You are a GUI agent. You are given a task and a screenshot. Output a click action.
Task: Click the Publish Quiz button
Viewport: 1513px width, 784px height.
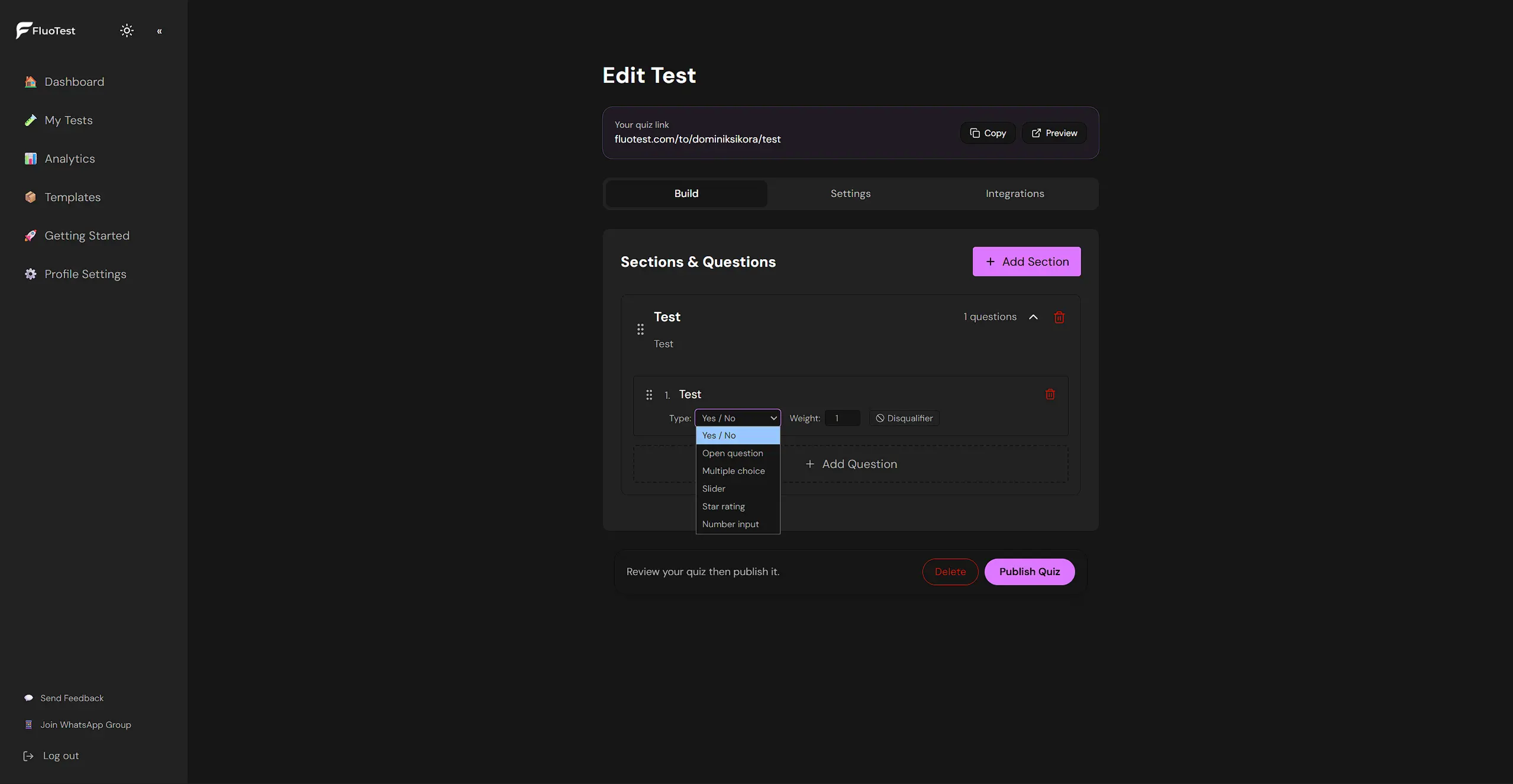[x=1030, y=572]
